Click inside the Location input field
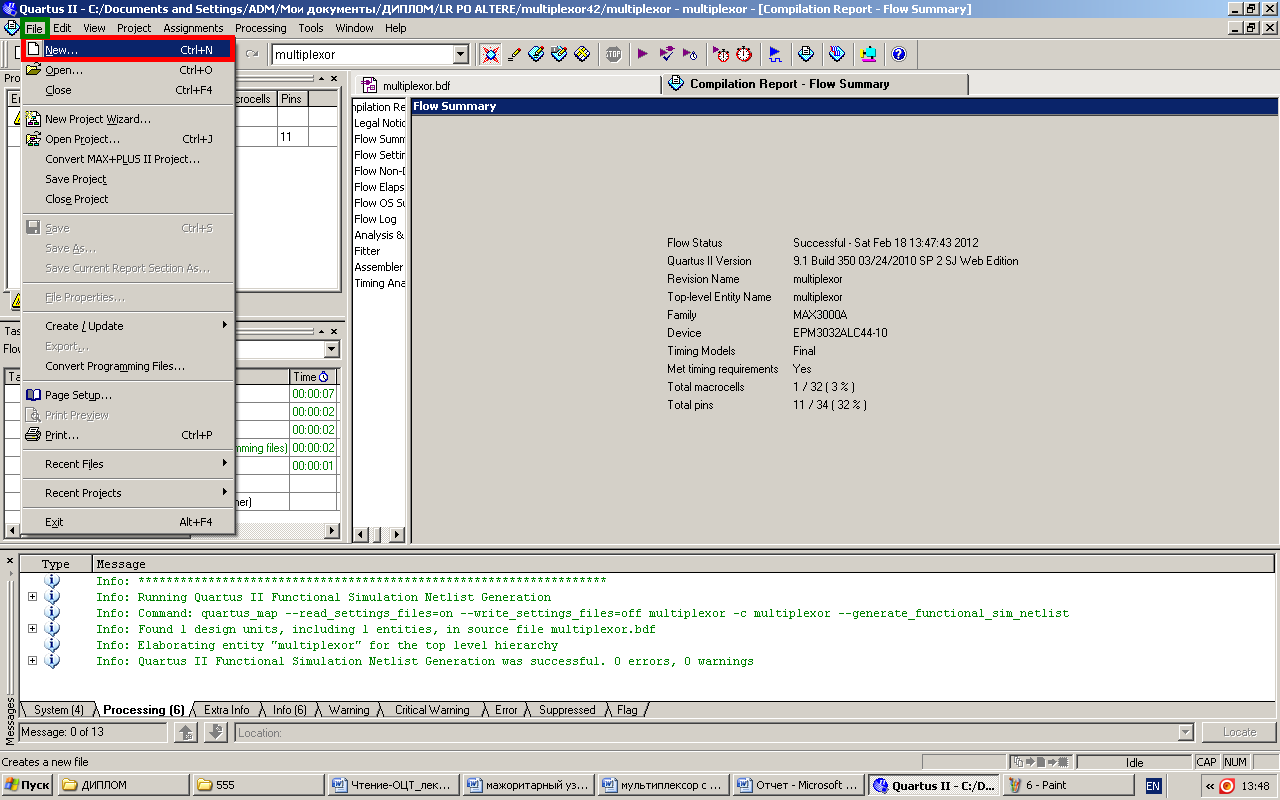This screenshot has height=800, width=1280. [706, 733]
